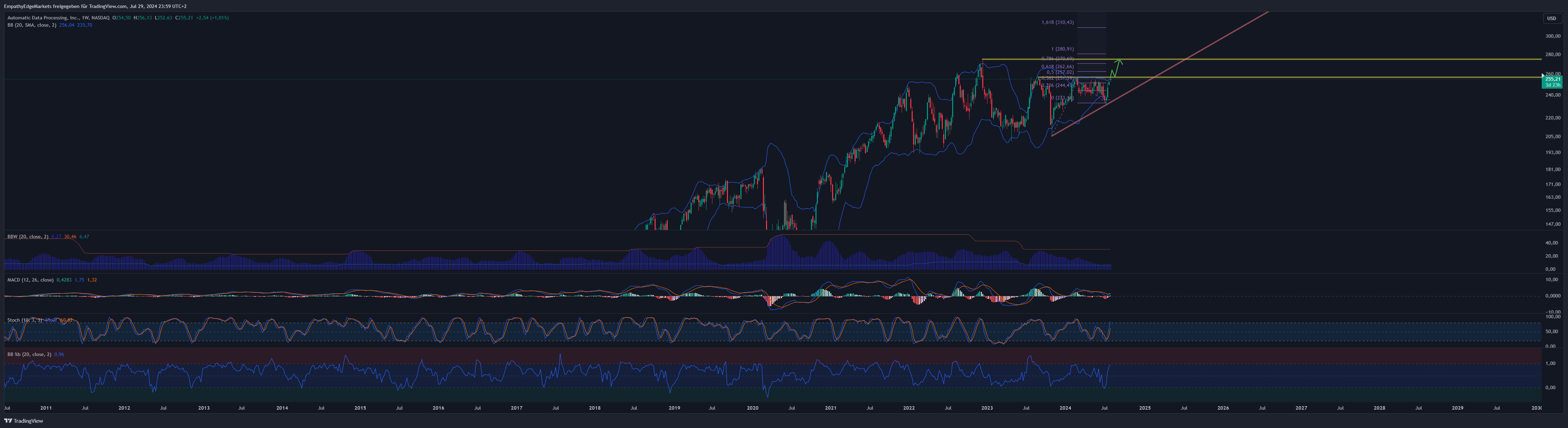Image resolution: width=1568 pixels, height=428 pixels.
Task: Open the USD currency selector
Action: [x=1551, y=18]
